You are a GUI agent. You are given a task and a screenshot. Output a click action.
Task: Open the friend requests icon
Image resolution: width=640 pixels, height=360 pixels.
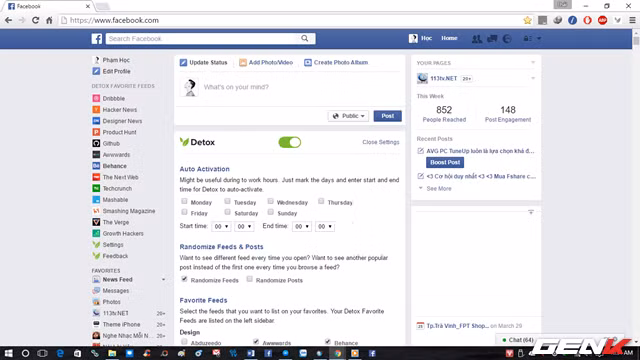[476, 38]
